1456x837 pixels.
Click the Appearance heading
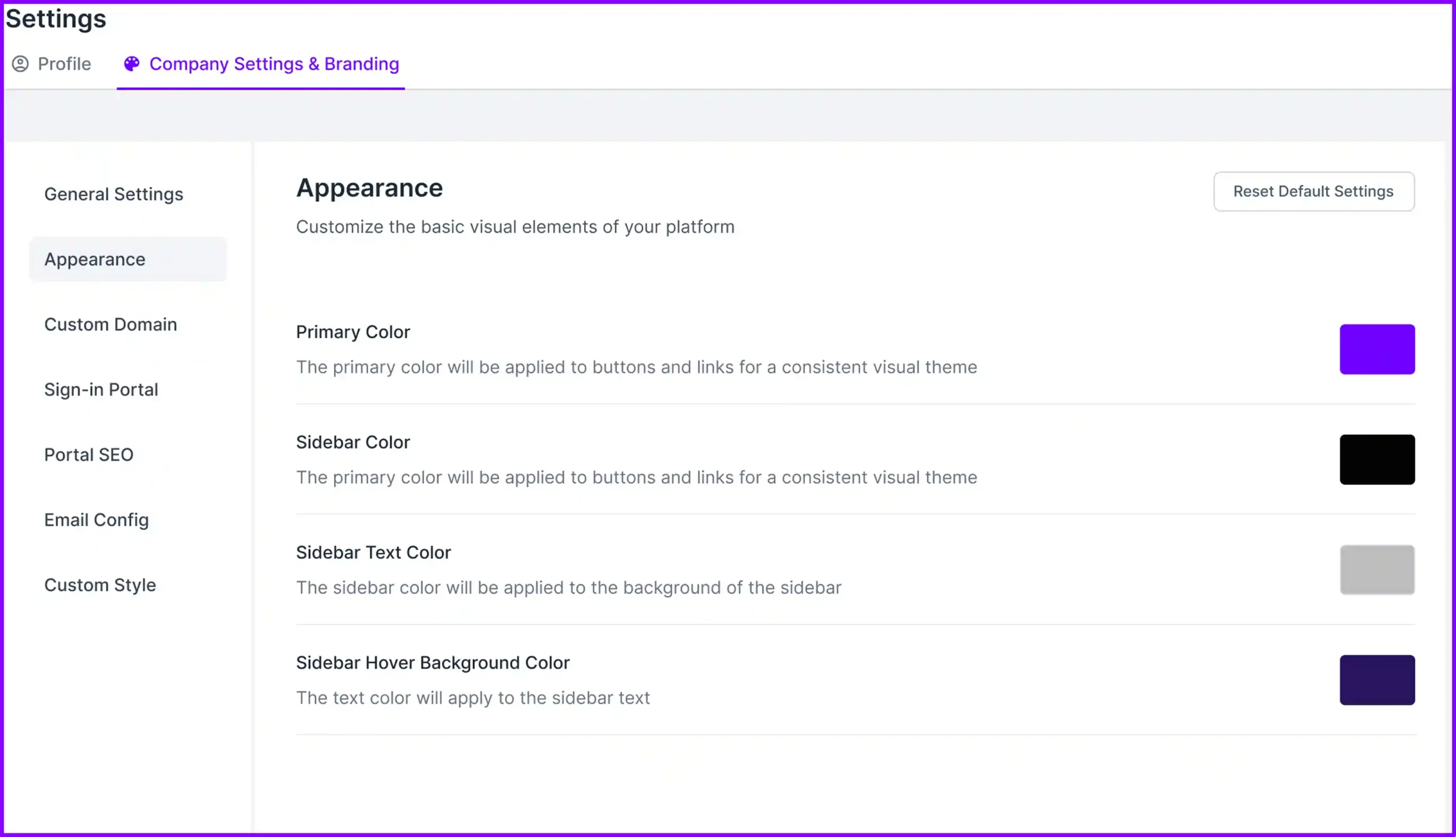369,188
